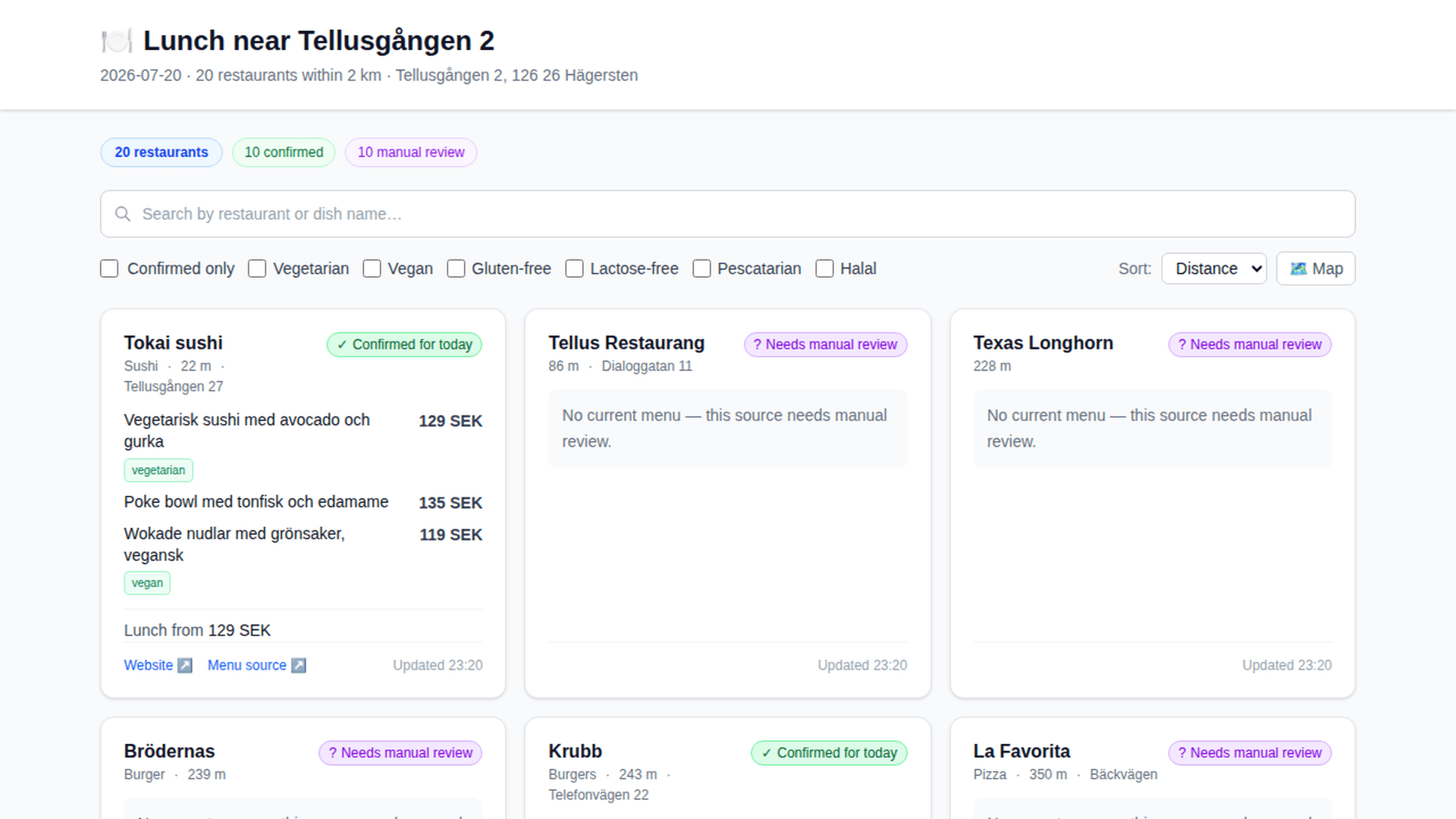Click Texas Longhorn Needs manual review badge

pyautogui.click(x=1250, y=344)
